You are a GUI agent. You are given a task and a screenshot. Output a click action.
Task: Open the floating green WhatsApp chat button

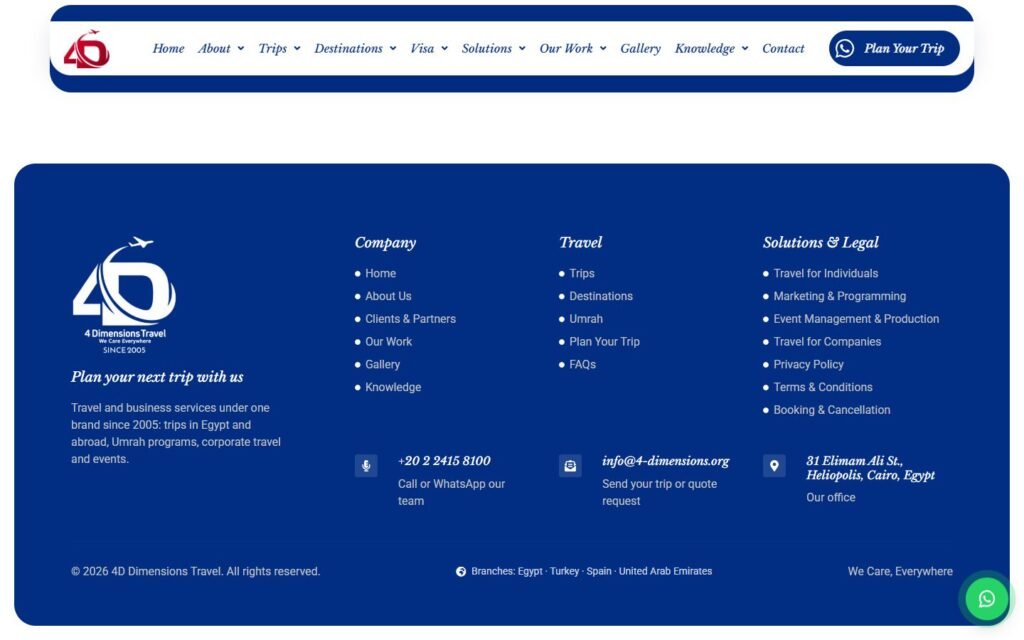986,598
